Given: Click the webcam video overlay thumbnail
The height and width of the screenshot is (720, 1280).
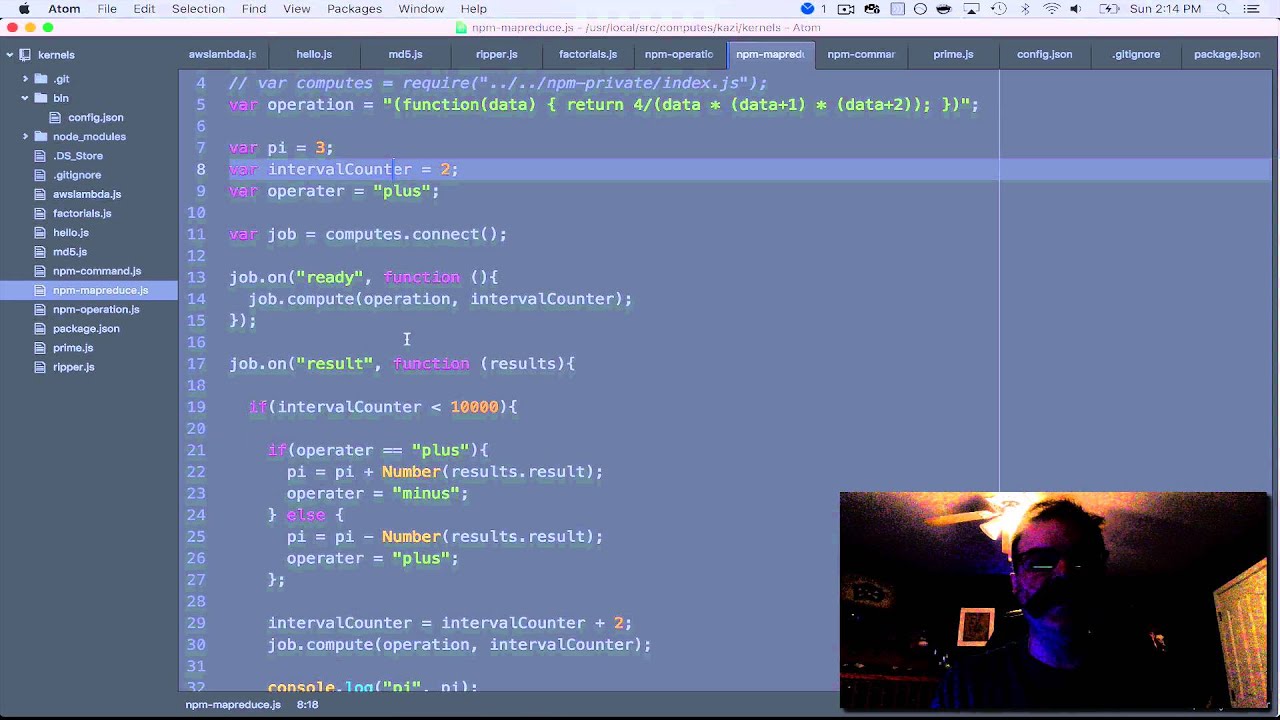Looking at the screenshot, I should click(x=1055, y=600).
